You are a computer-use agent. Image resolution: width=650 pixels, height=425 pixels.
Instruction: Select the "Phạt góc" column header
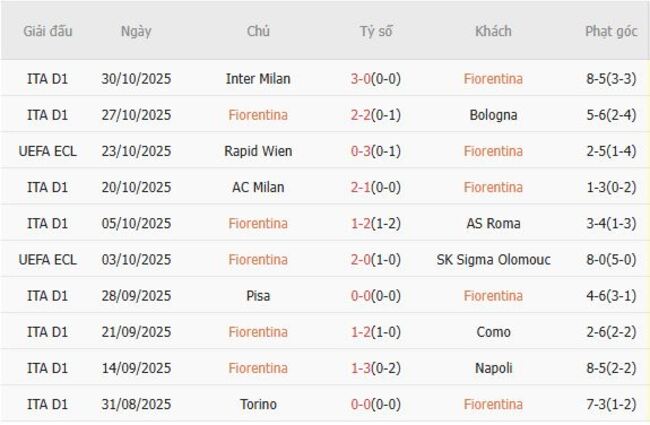(611, 31)
